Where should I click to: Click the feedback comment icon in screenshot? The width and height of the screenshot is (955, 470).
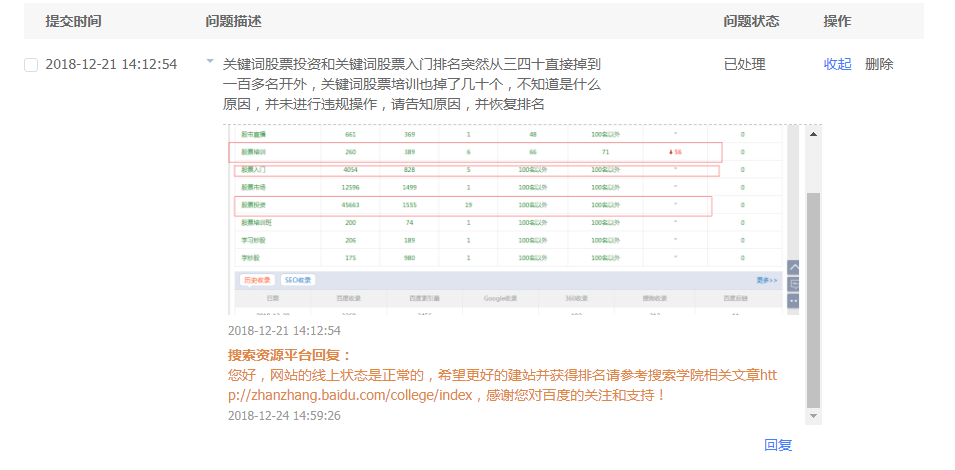pyautogui.click(x=794, y=284)
